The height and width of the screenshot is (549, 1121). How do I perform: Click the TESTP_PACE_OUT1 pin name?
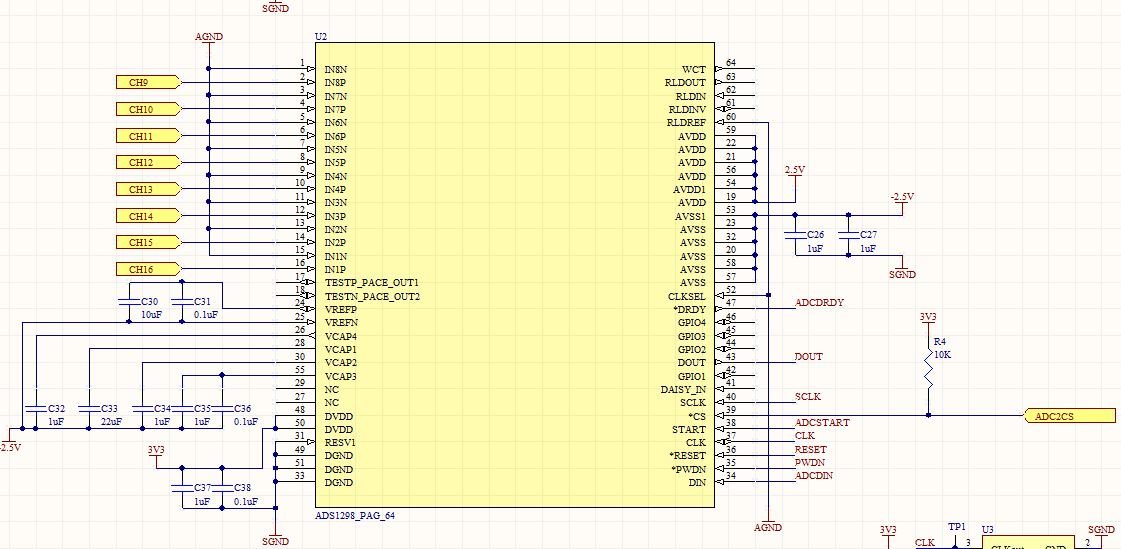tap(371, 283)
